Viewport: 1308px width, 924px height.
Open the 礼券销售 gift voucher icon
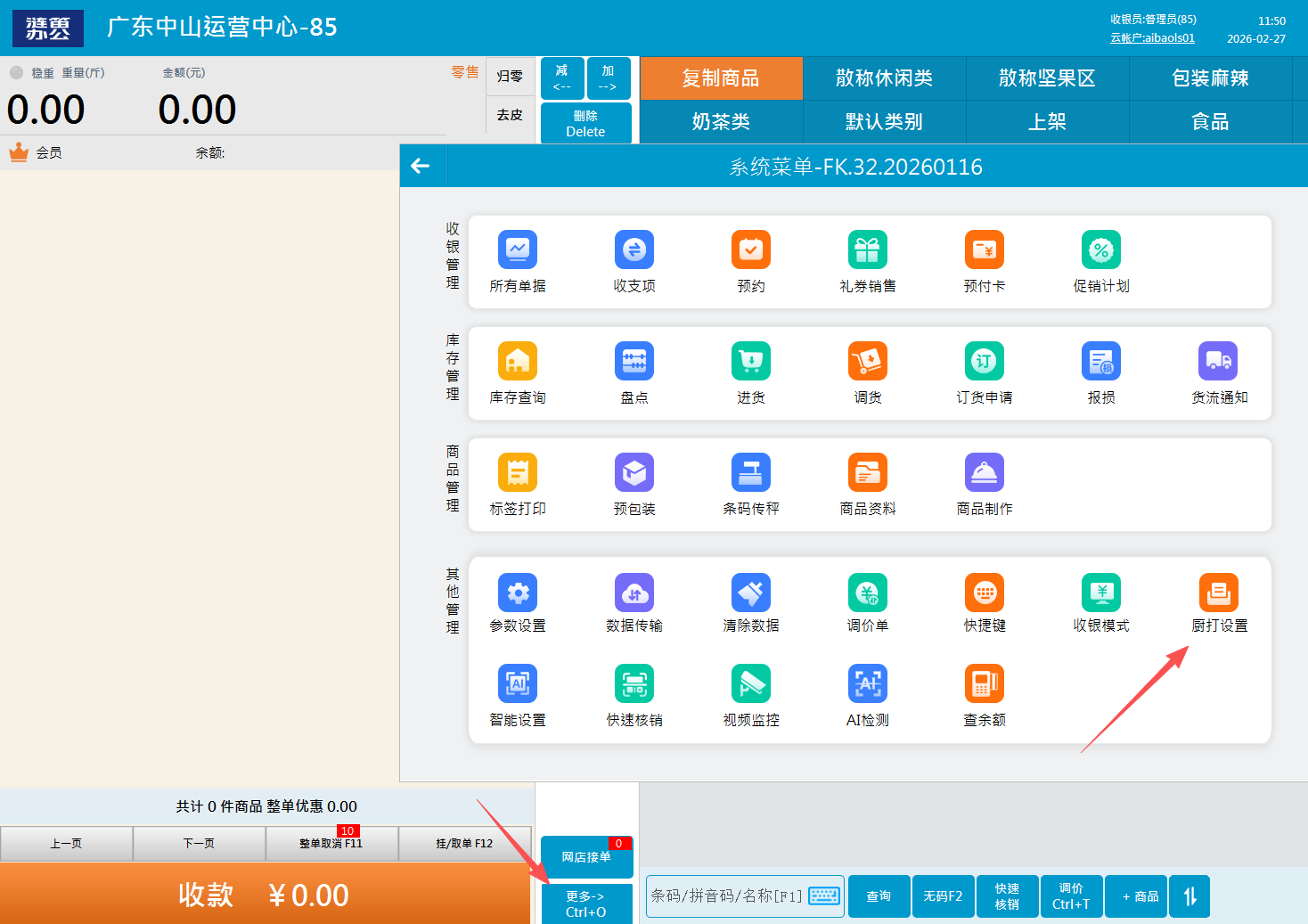coord(867,250)
